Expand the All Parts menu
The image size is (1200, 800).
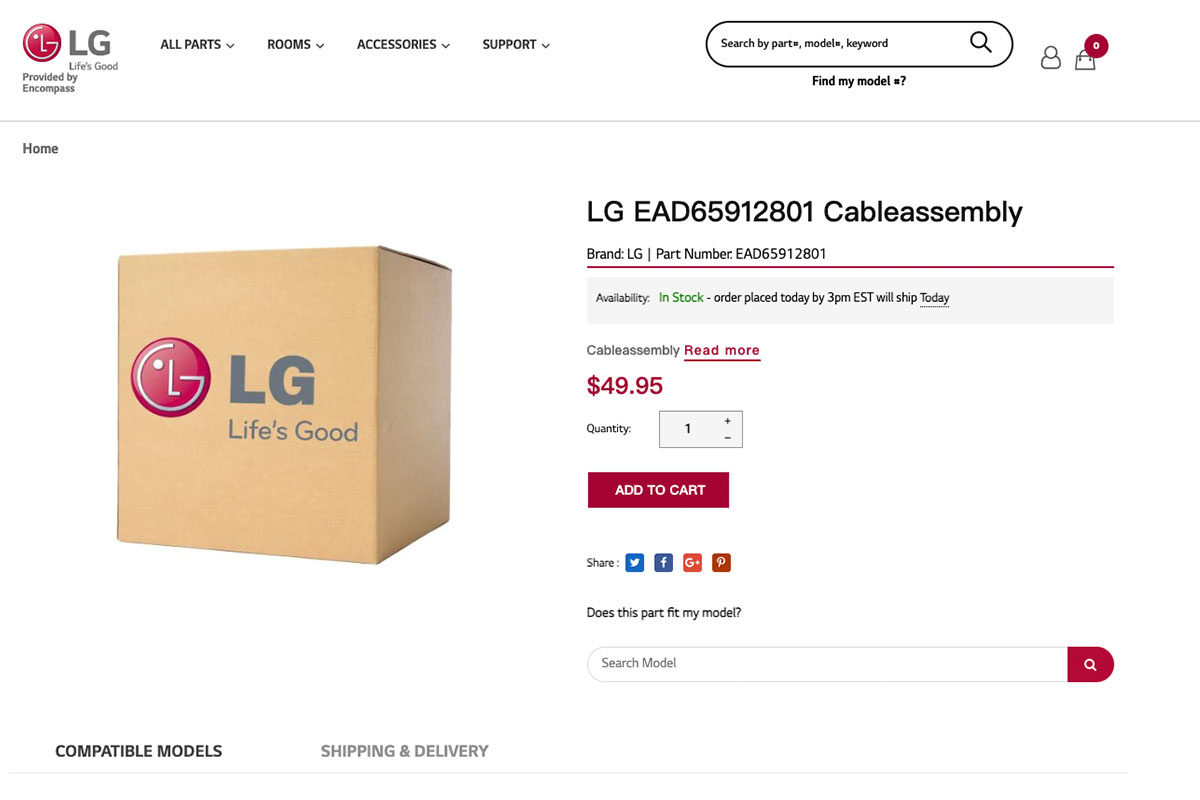[x=197, y=45]
